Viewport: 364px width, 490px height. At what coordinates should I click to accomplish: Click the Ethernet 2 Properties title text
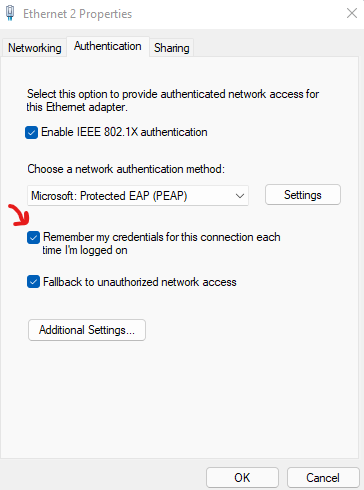(x=77, y=14)
